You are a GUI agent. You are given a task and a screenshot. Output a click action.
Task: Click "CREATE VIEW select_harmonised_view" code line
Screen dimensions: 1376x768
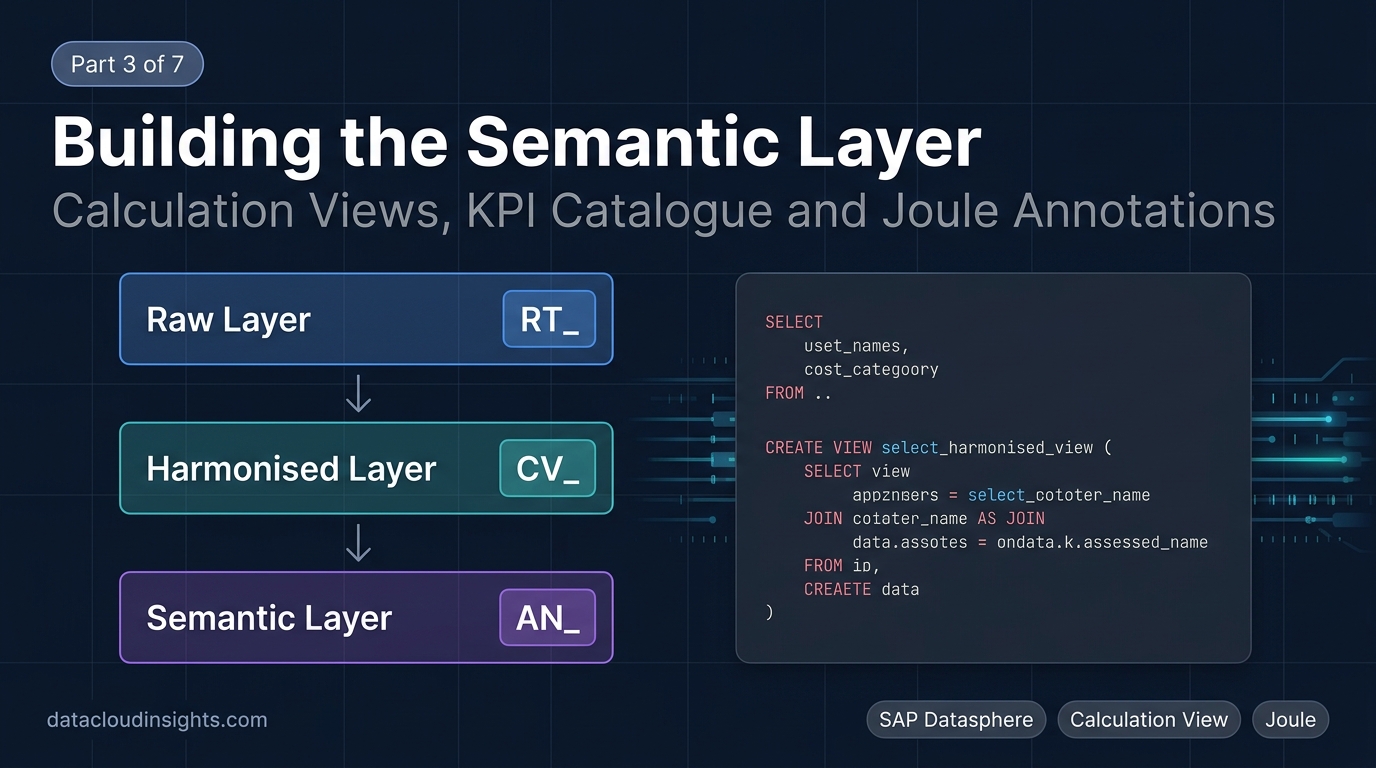938,447
